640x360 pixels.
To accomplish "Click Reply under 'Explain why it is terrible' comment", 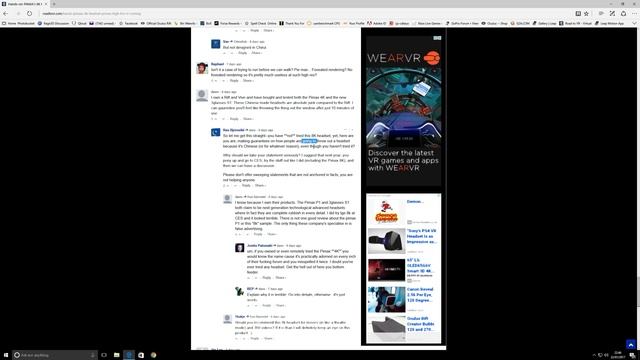I will point(266,305).
